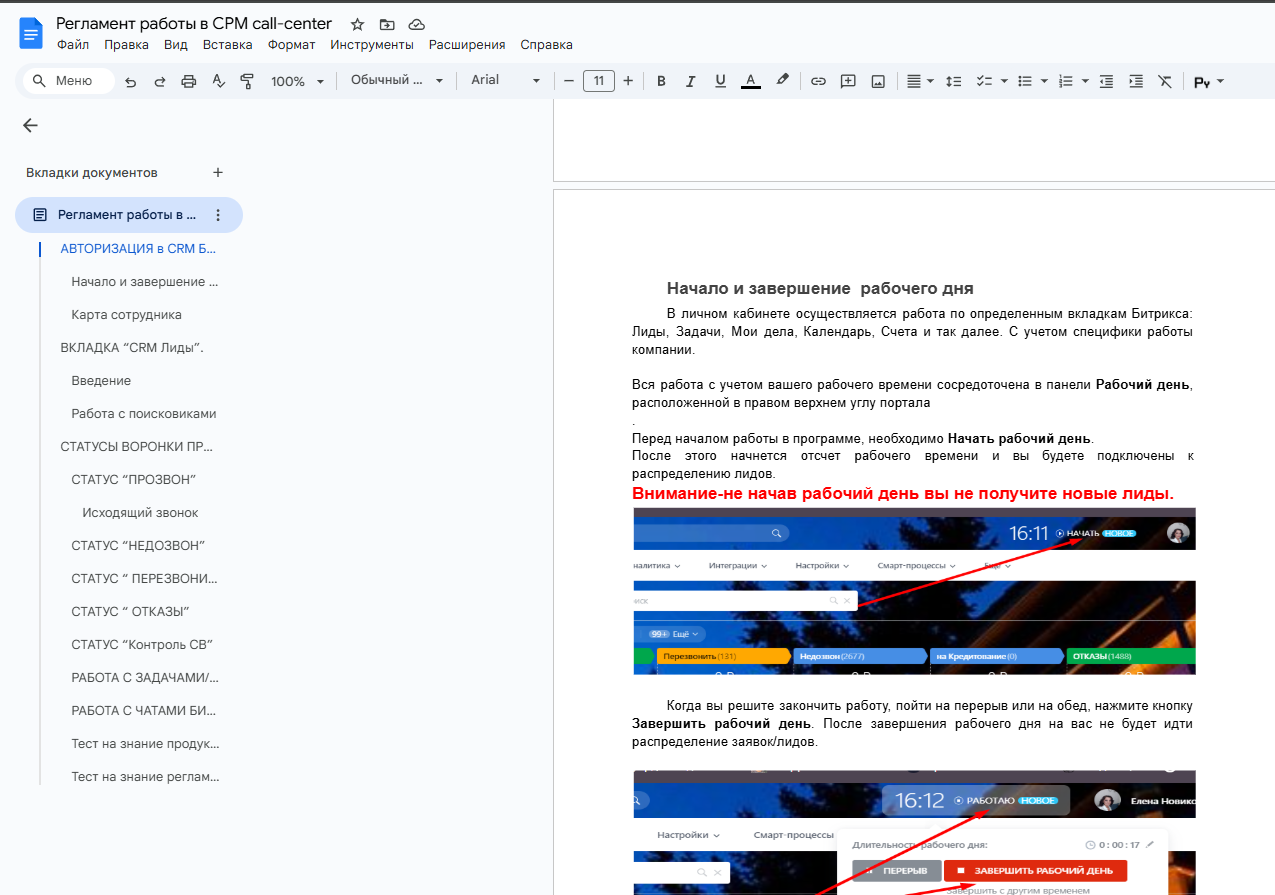Undo the last action
This screenshot has height=895, width=1275.
click(x=130, y=81)
